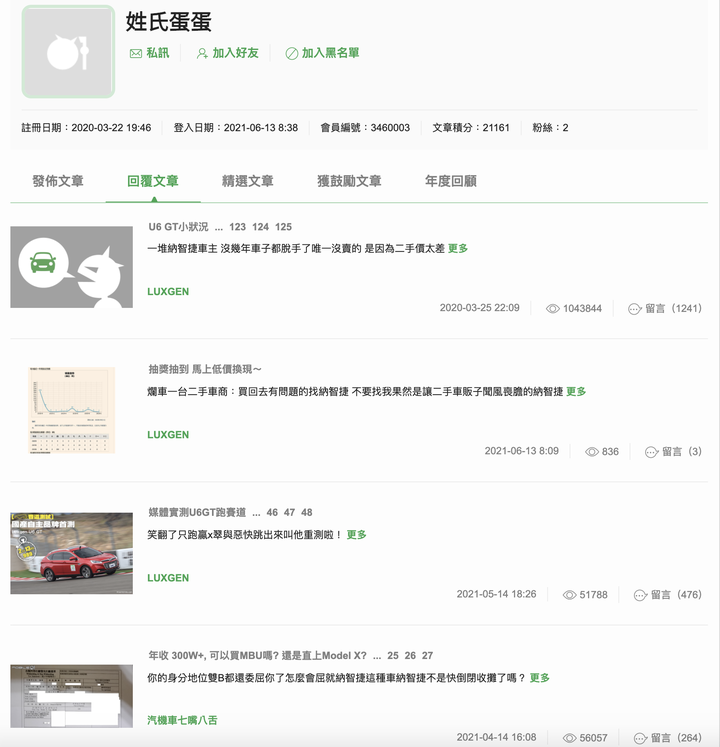This screenshot has height=747, width=720.
Task: Click the 會員編號：3460003 text
Action: [365, 128]
